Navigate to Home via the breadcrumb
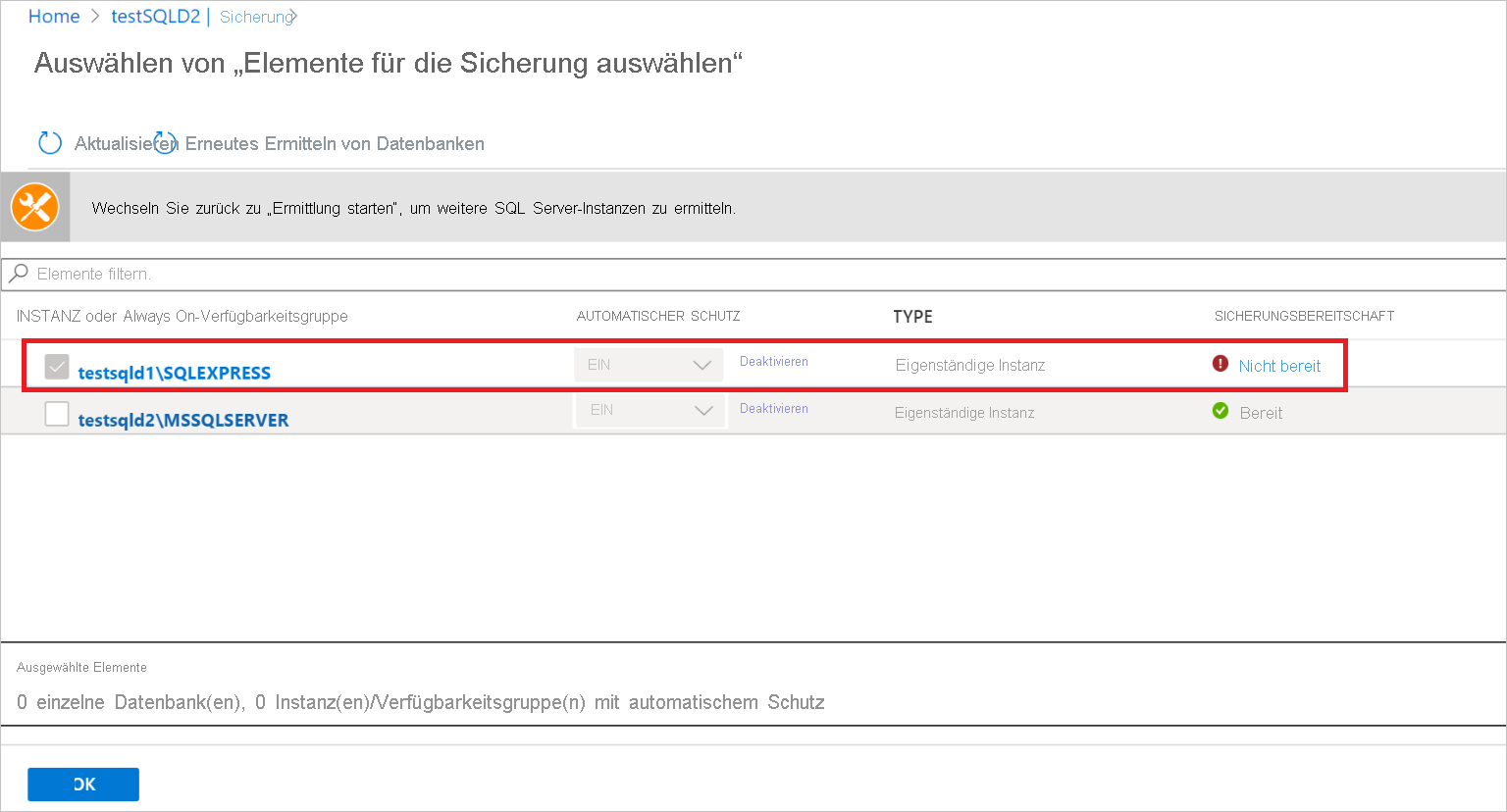Viewport: 1507px width, 812px height. tap(54, 16)
